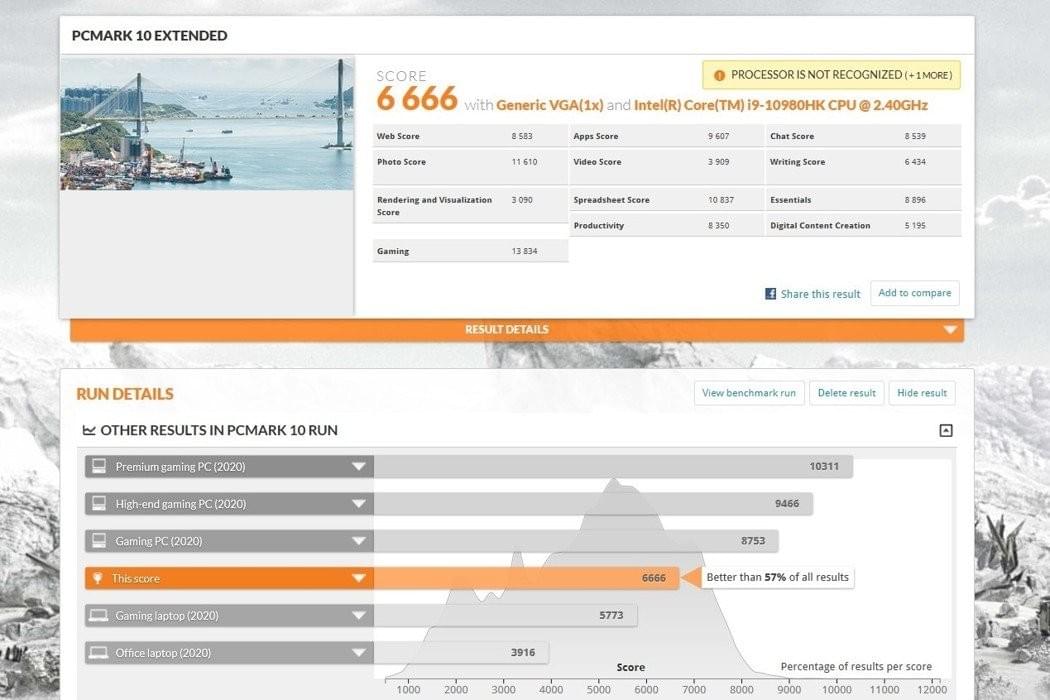1050x700 pixels.
Task: Expand the Premium gaming PC (2020) dropdown arrow
Action: pos(359,467)
